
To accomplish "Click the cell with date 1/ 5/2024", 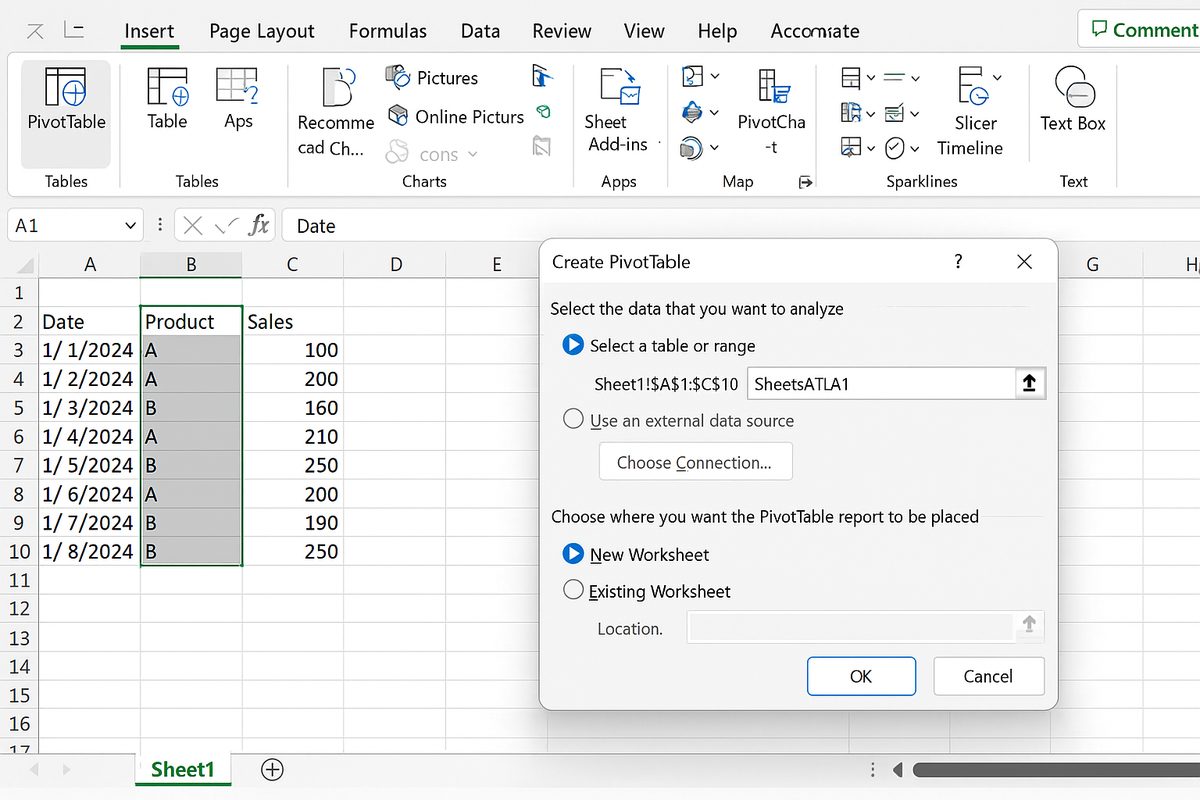I will (x=89, y=465).
